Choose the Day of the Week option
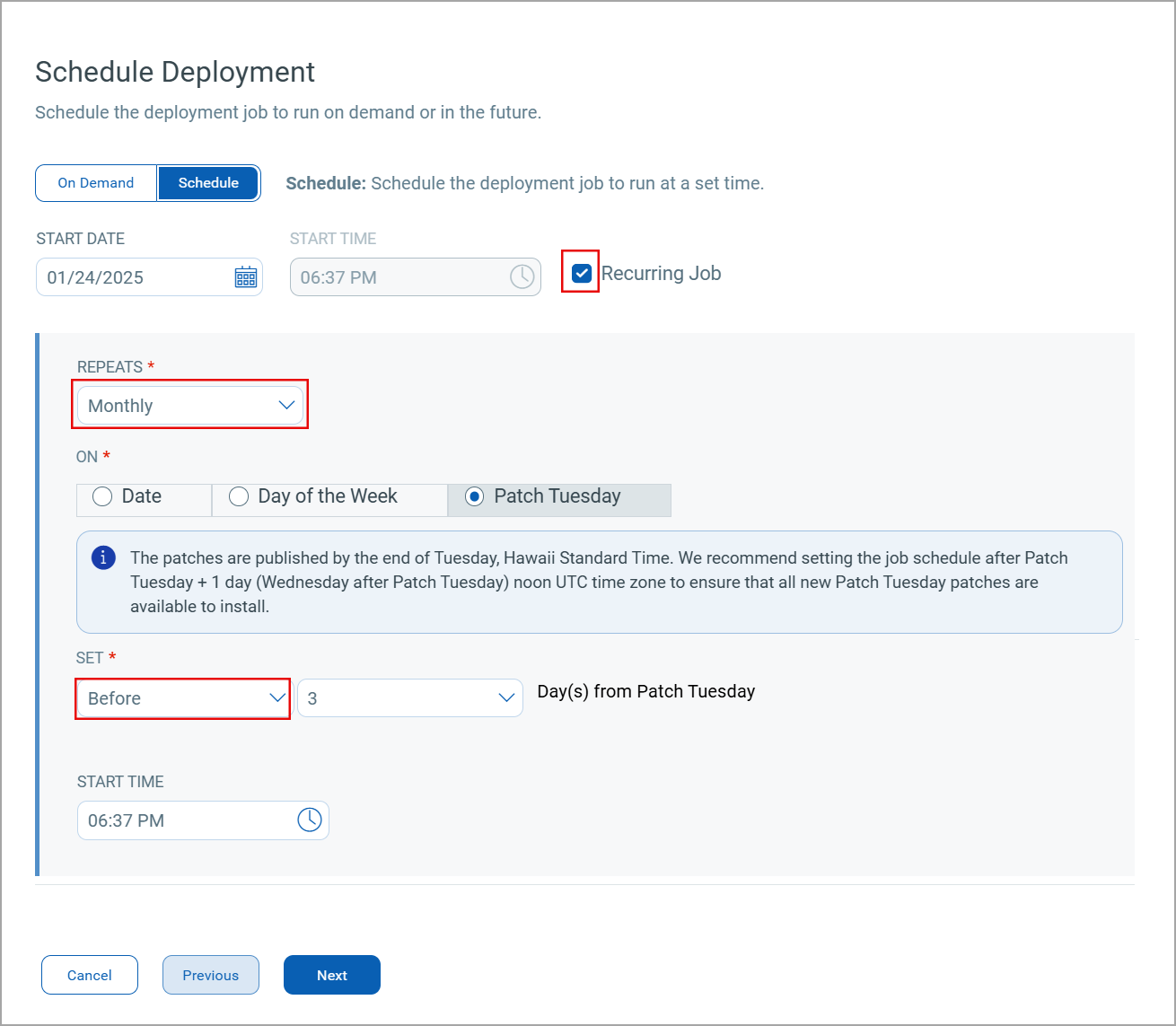 (238, 495)
